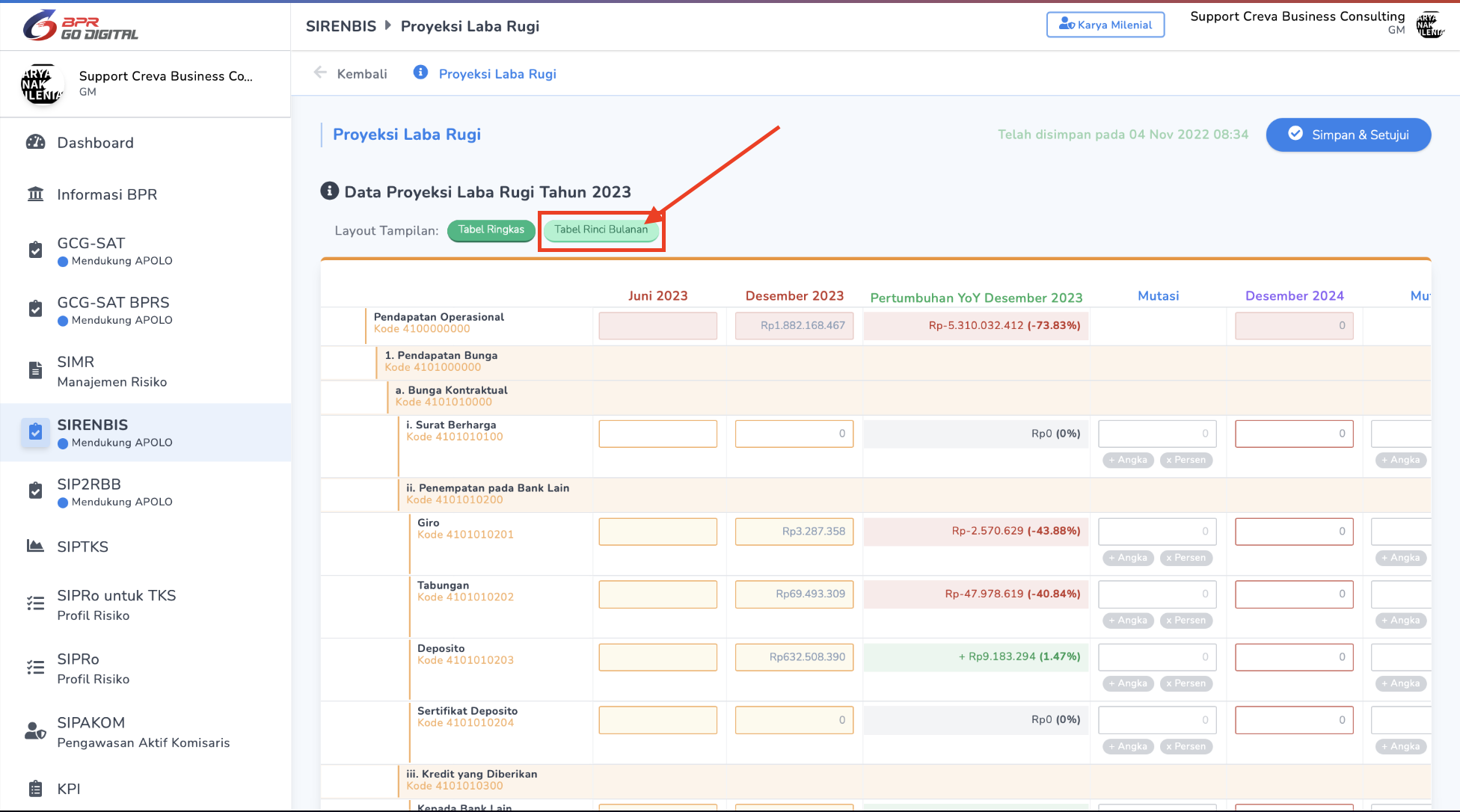Image resolution: width=1460 pixels, height=812 pixels.
Task: Switch to Tabel Rinci Bulanan layout
Action: [x=601, y=230]
